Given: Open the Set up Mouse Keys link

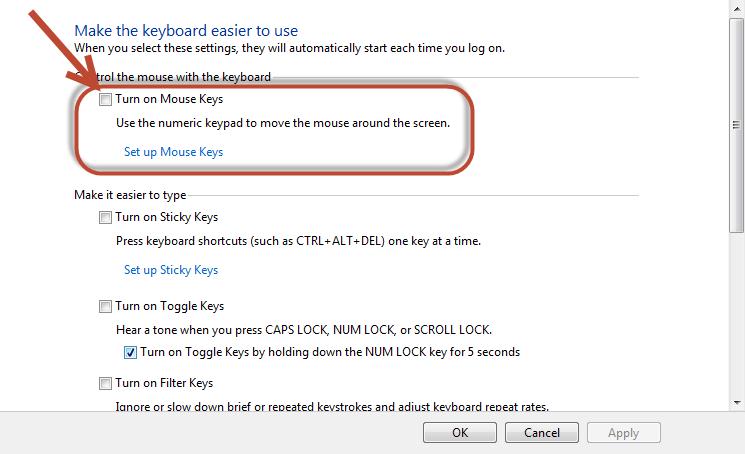Looking at the screenshot, I should (173, 152).
